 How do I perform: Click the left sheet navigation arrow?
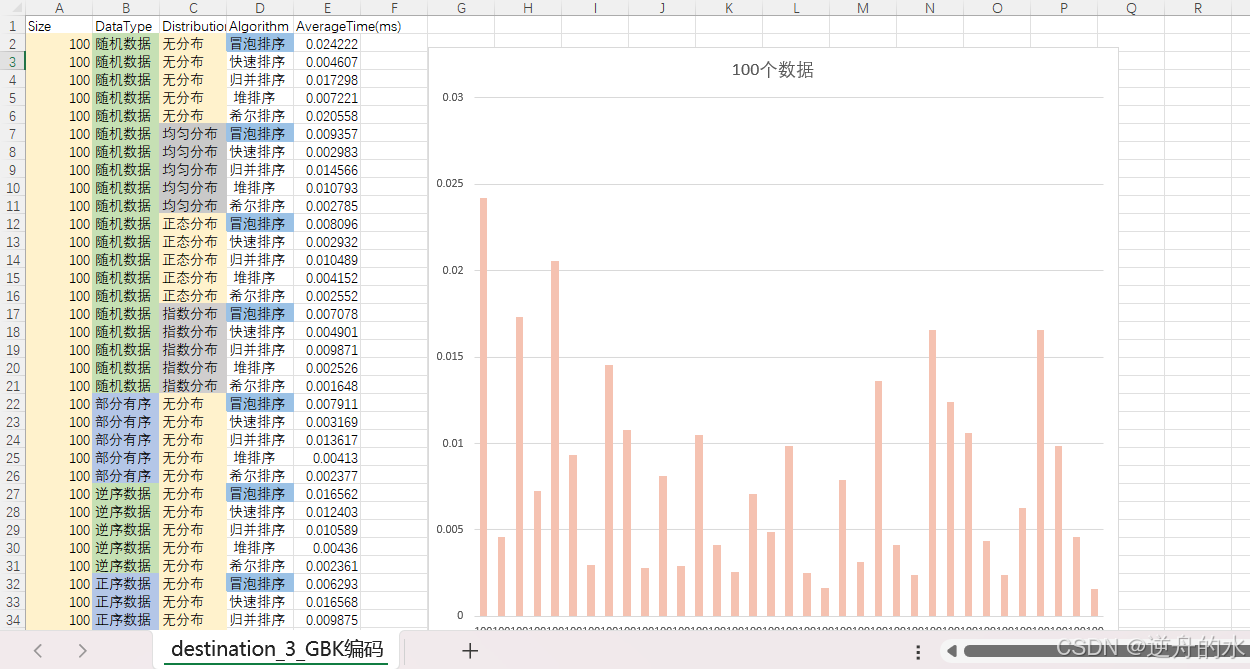tap(38, 650)
